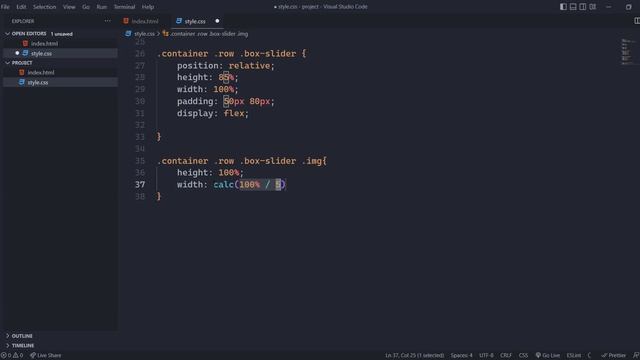Click Prettier status bar item
The width and height of the screenshot is (640, 360).
(613, 355)
